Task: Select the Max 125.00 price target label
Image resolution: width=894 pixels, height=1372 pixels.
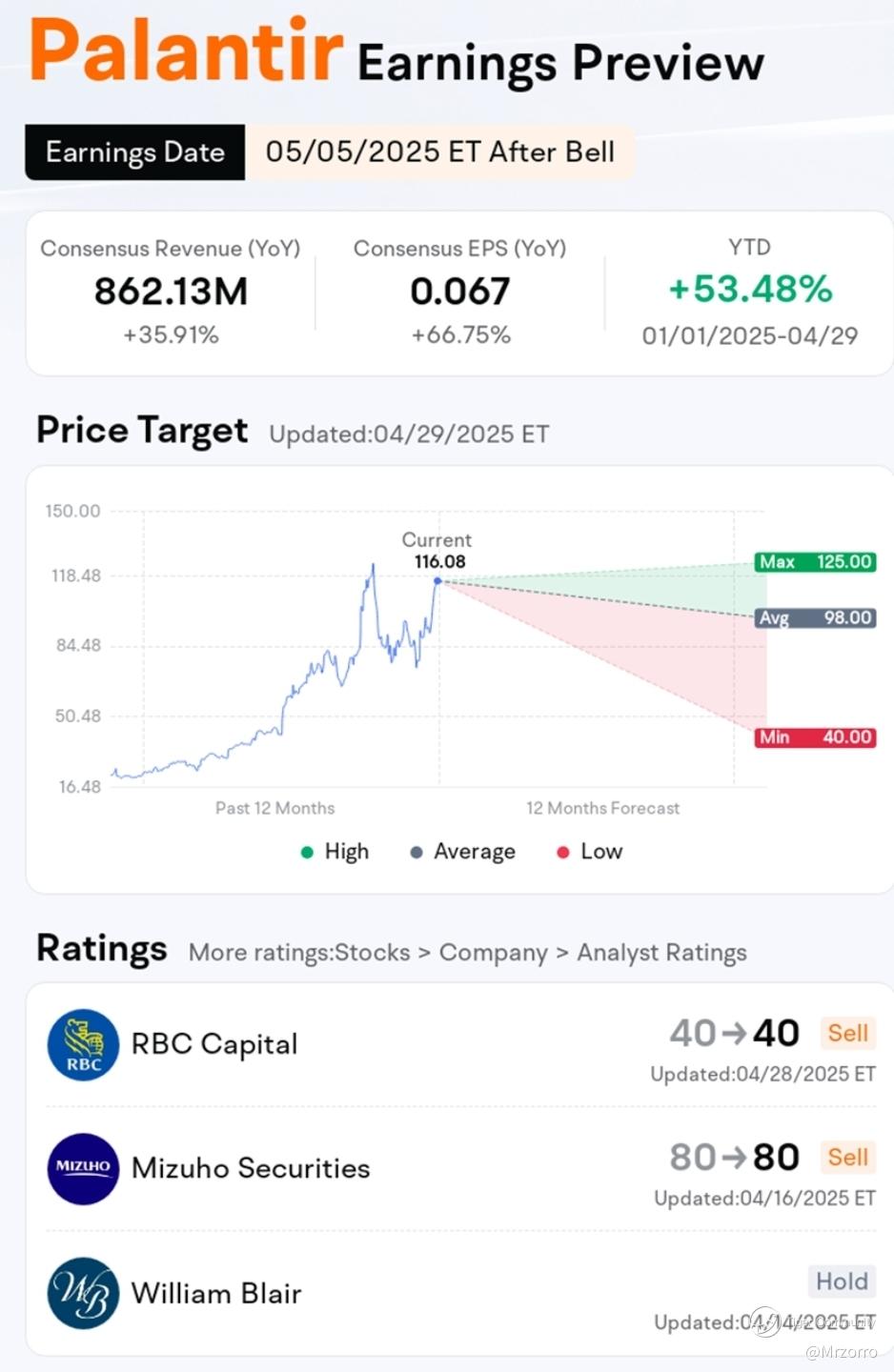Action: click(815, 562)
